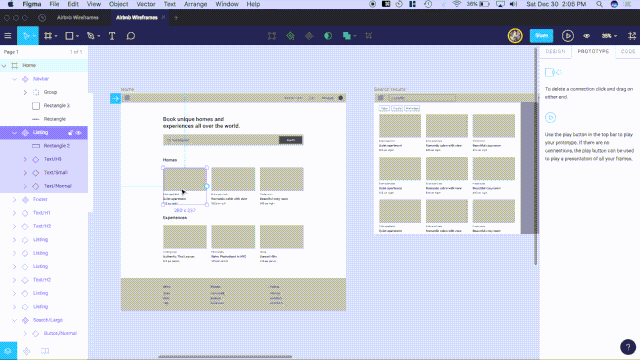The image size is (640, 360).
Task: Open the Vector menu
Action: pyautogui.click(x=146, y=4)
